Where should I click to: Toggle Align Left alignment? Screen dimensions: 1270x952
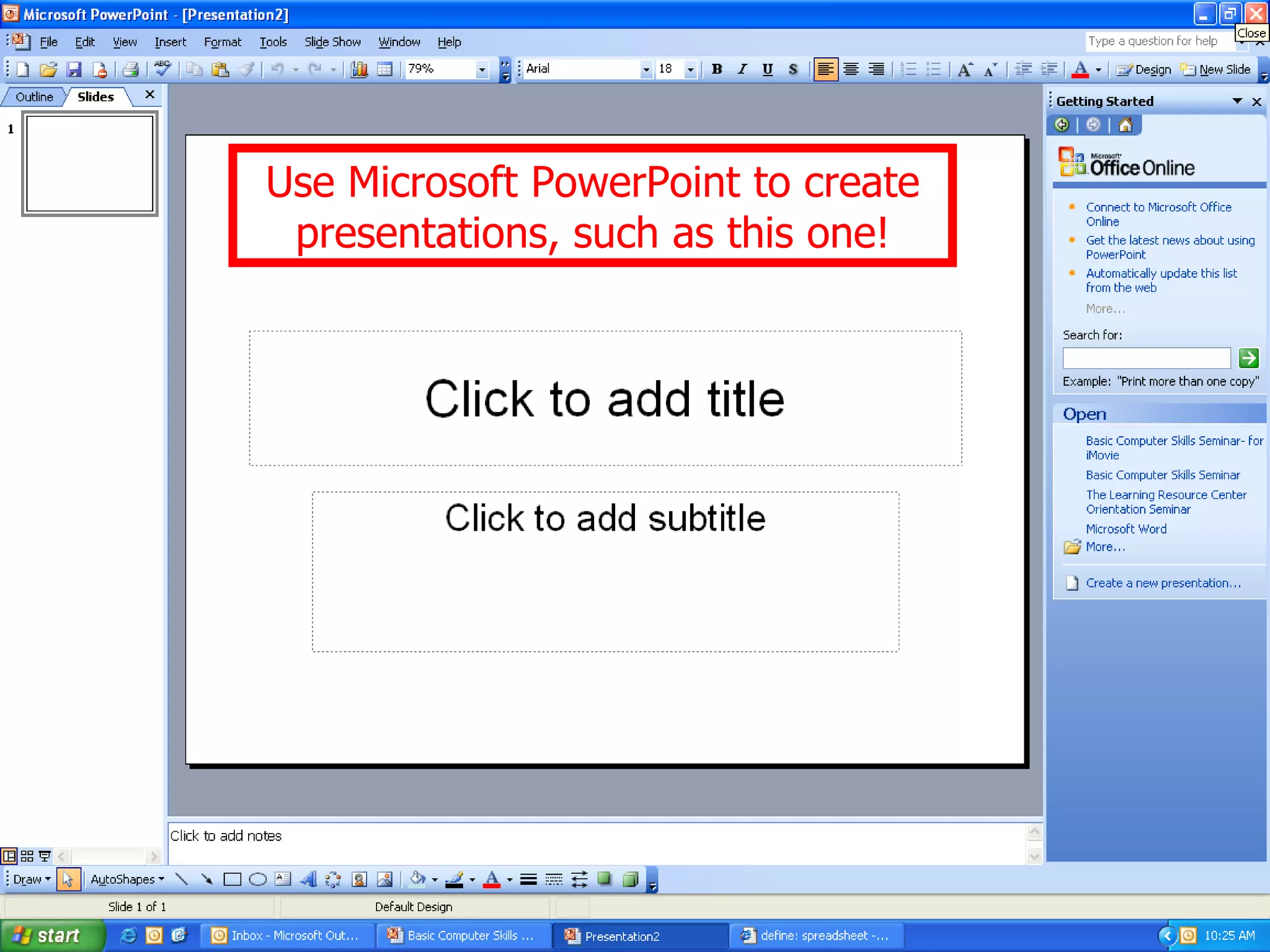(x=825, y=69)
